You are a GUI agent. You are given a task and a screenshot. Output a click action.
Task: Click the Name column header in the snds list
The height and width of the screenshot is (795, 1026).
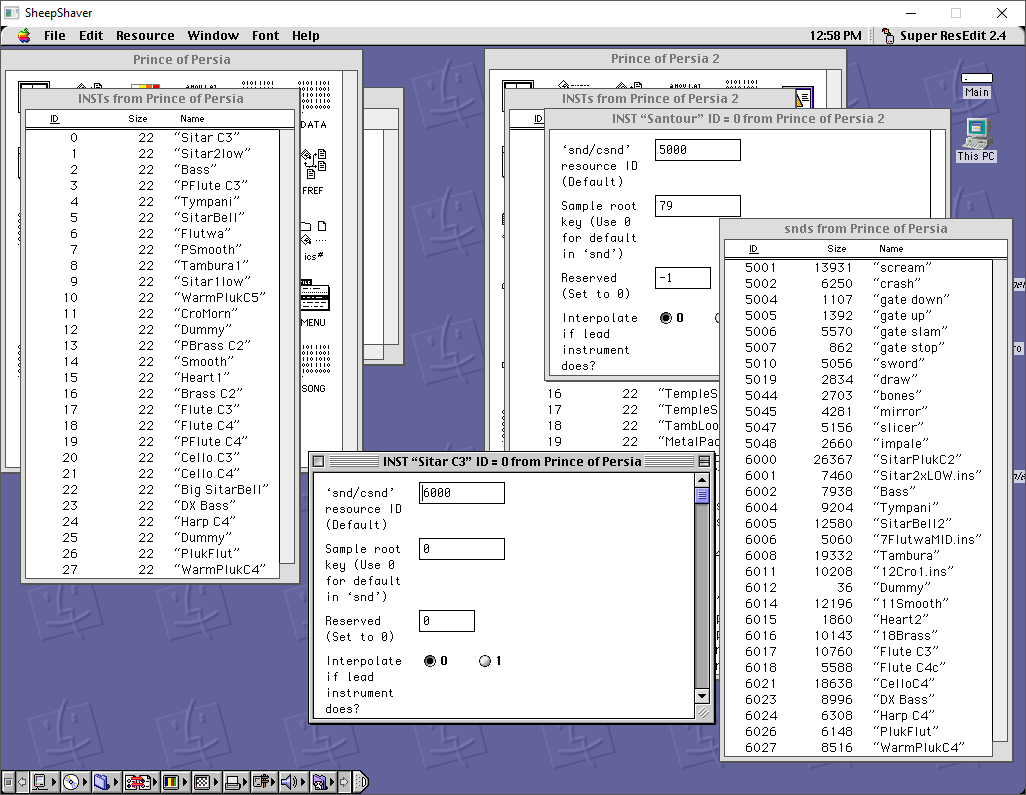[x=891, y=249]
